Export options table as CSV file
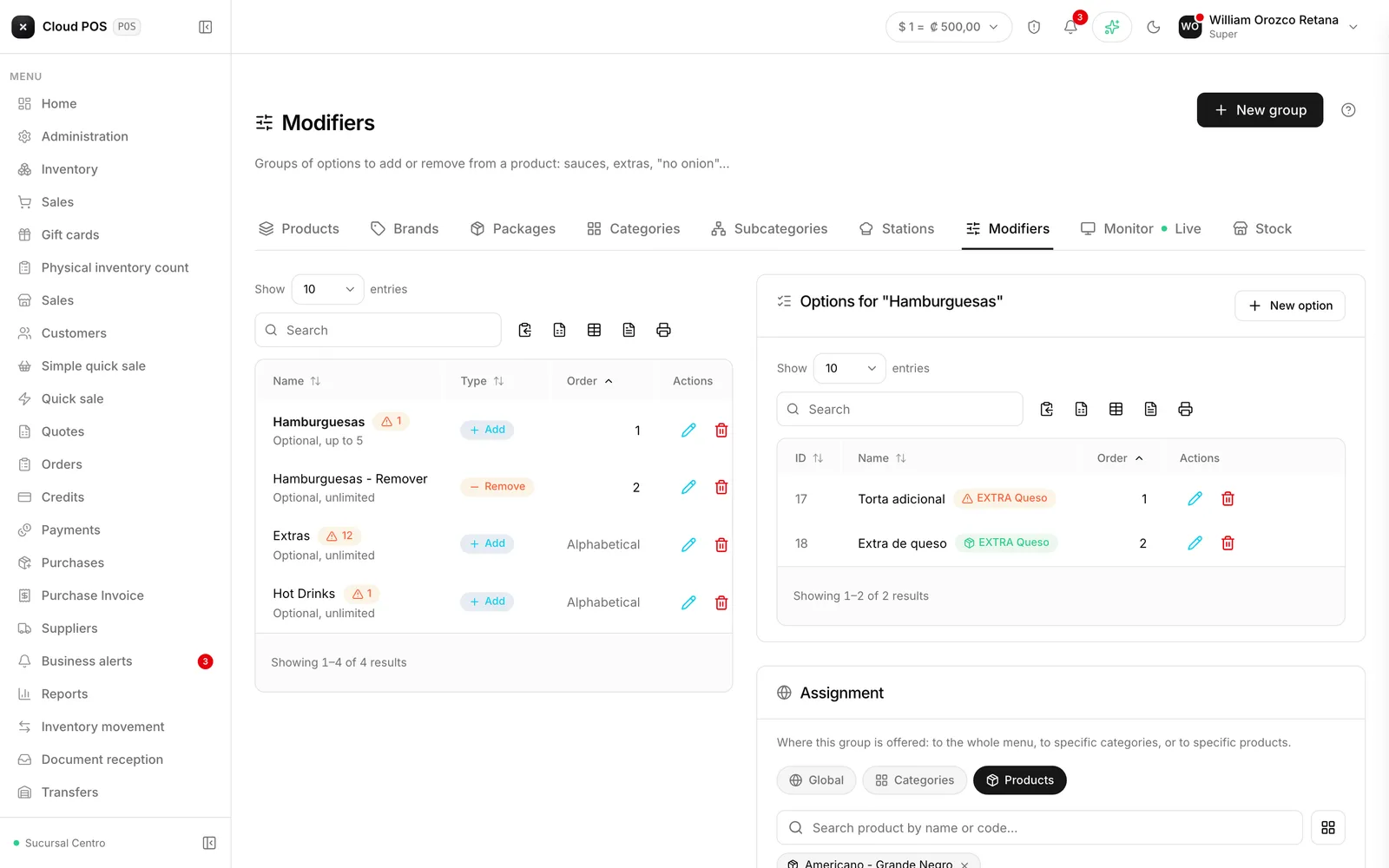Image resolution: width=1389 pixels, height=868 pixels. tap(1081, 409)
